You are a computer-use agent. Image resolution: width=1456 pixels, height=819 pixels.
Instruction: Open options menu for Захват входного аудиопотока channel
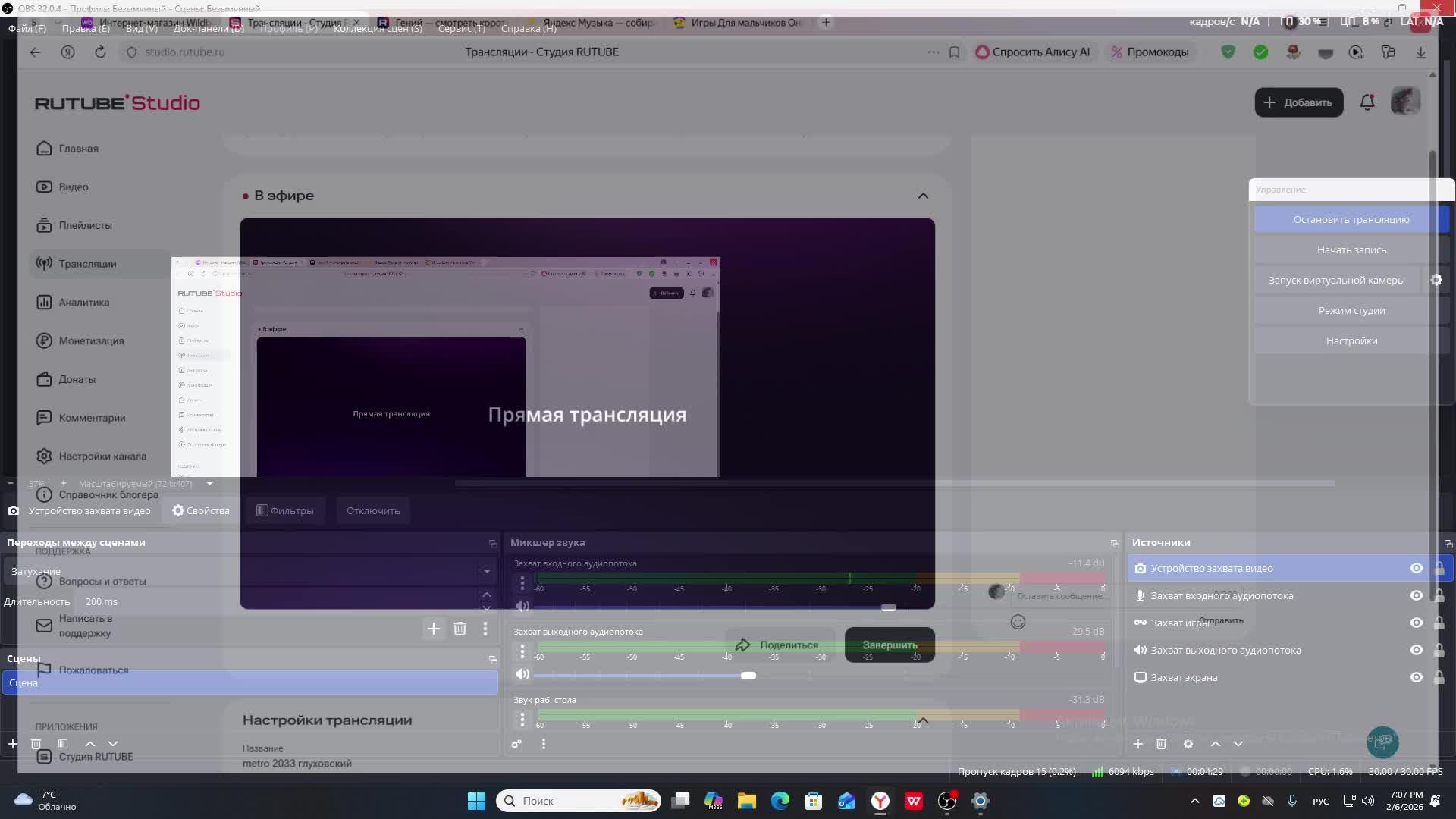click(x=522, y=583)
